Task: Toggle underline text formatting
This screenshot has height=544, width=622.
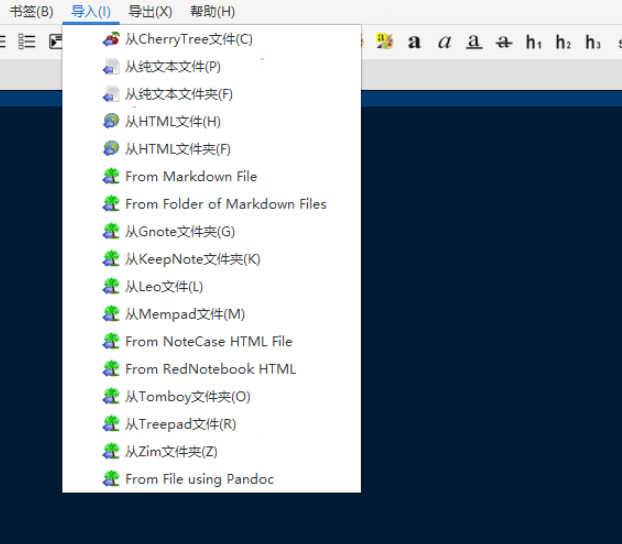Action: (474, 42)
